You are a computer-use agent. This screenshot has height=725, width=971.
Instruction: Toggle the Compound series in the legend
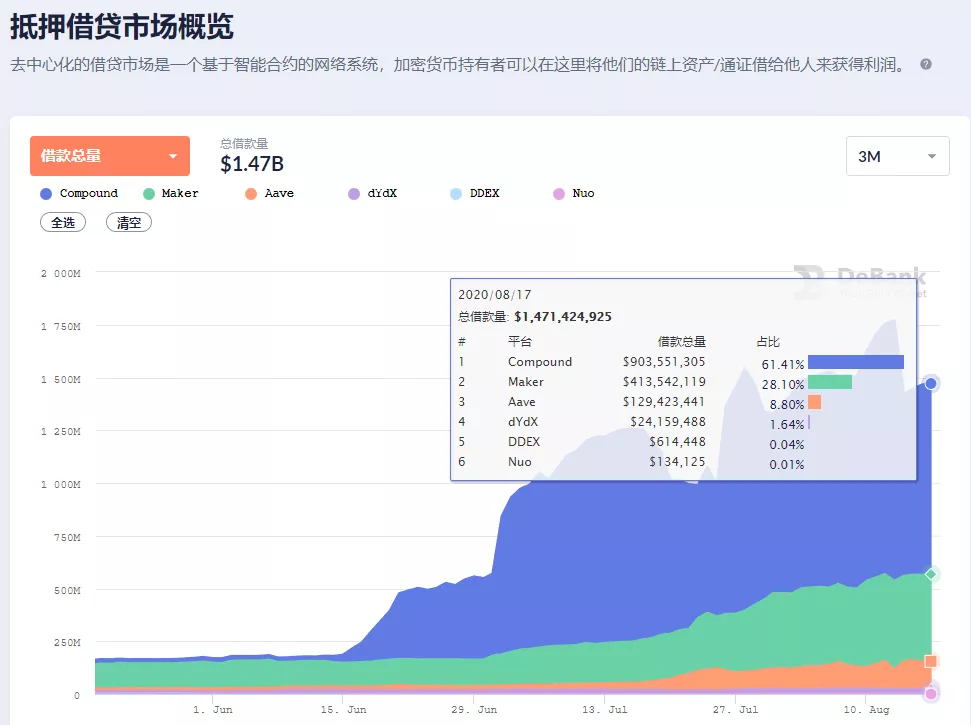(x=79, y=193)
